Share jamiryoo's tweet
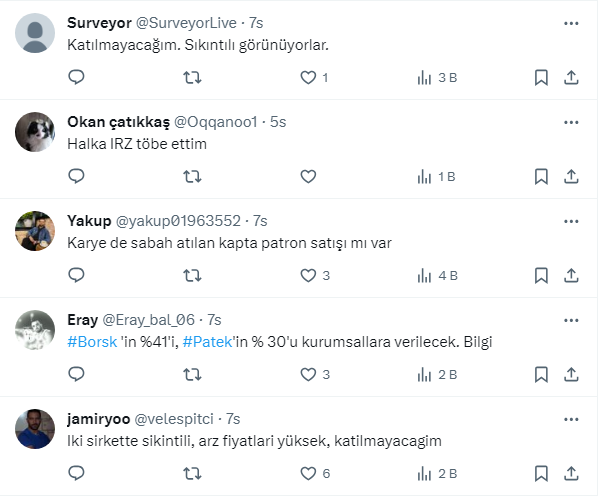The width and height of the screenshot is (604, 496). point(571,473)
